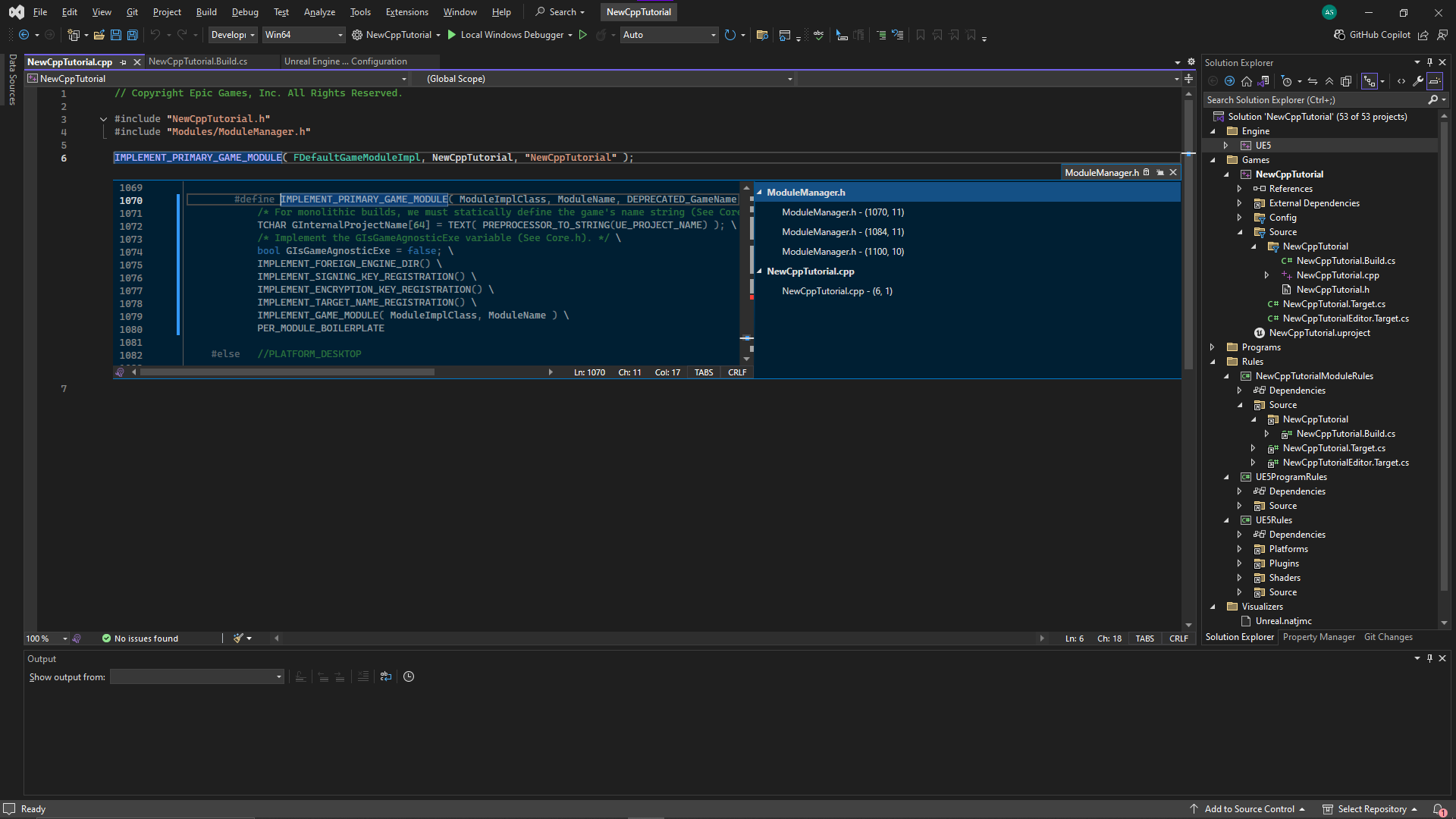This screenshot has width=1456, height=819.
Task: Open the Analyze menu
Action: pyautogui.click(x=319, y=12)
